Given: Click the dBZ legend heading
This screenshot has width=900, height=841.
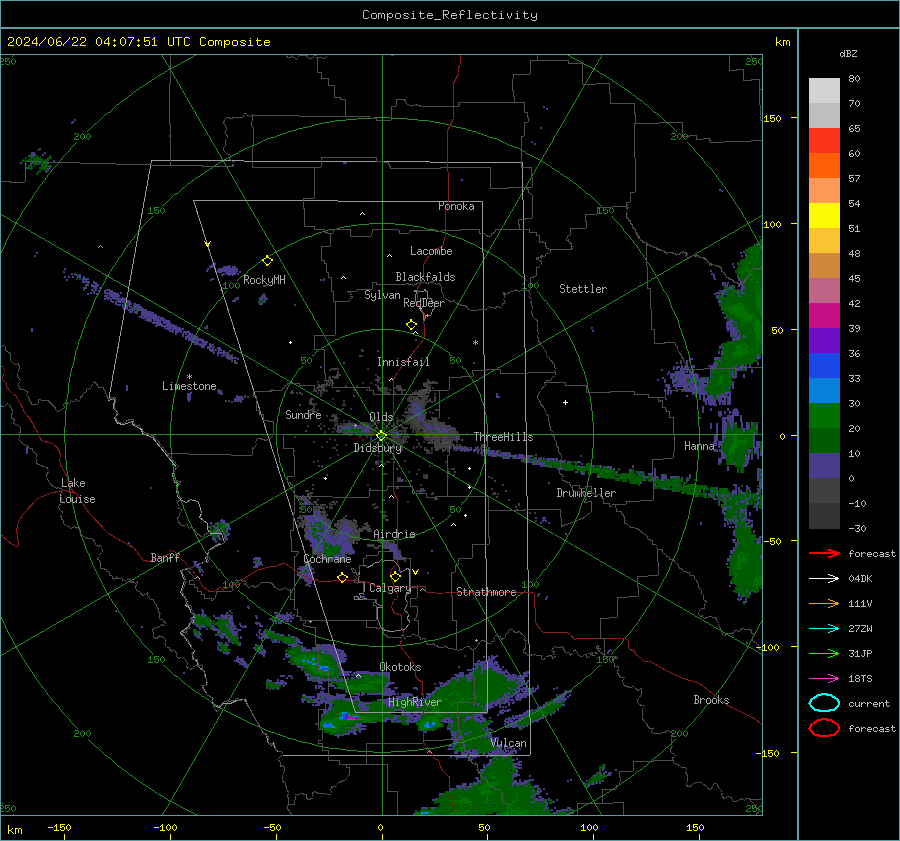Looking at the screenshot, I should pos(848,53).
